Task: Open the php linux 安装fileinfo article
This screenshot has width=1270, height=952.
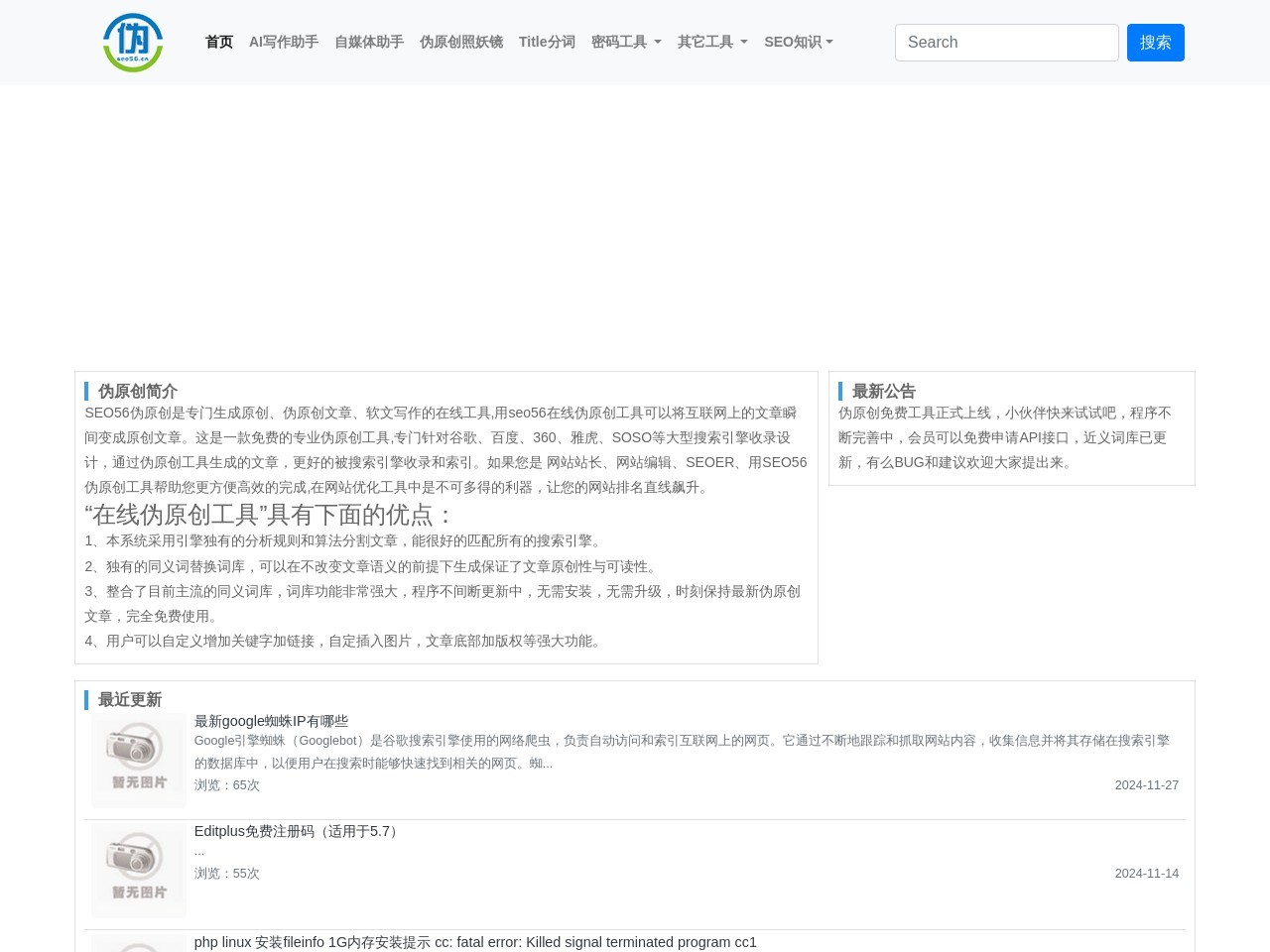Action: 475,942
